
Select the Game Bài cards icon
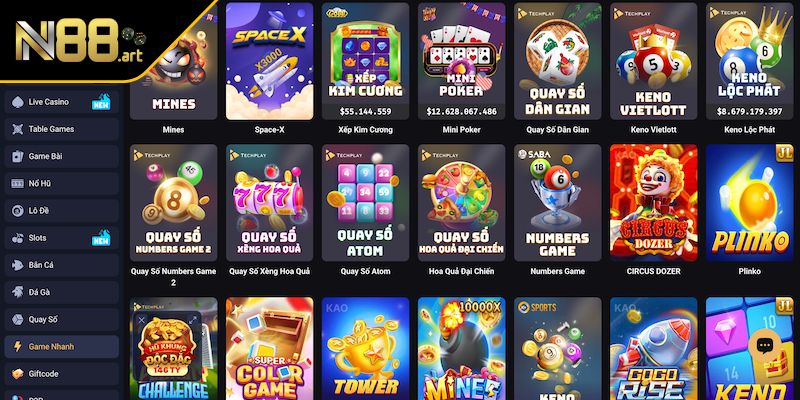pyautogui.click(x=18, y=156)
